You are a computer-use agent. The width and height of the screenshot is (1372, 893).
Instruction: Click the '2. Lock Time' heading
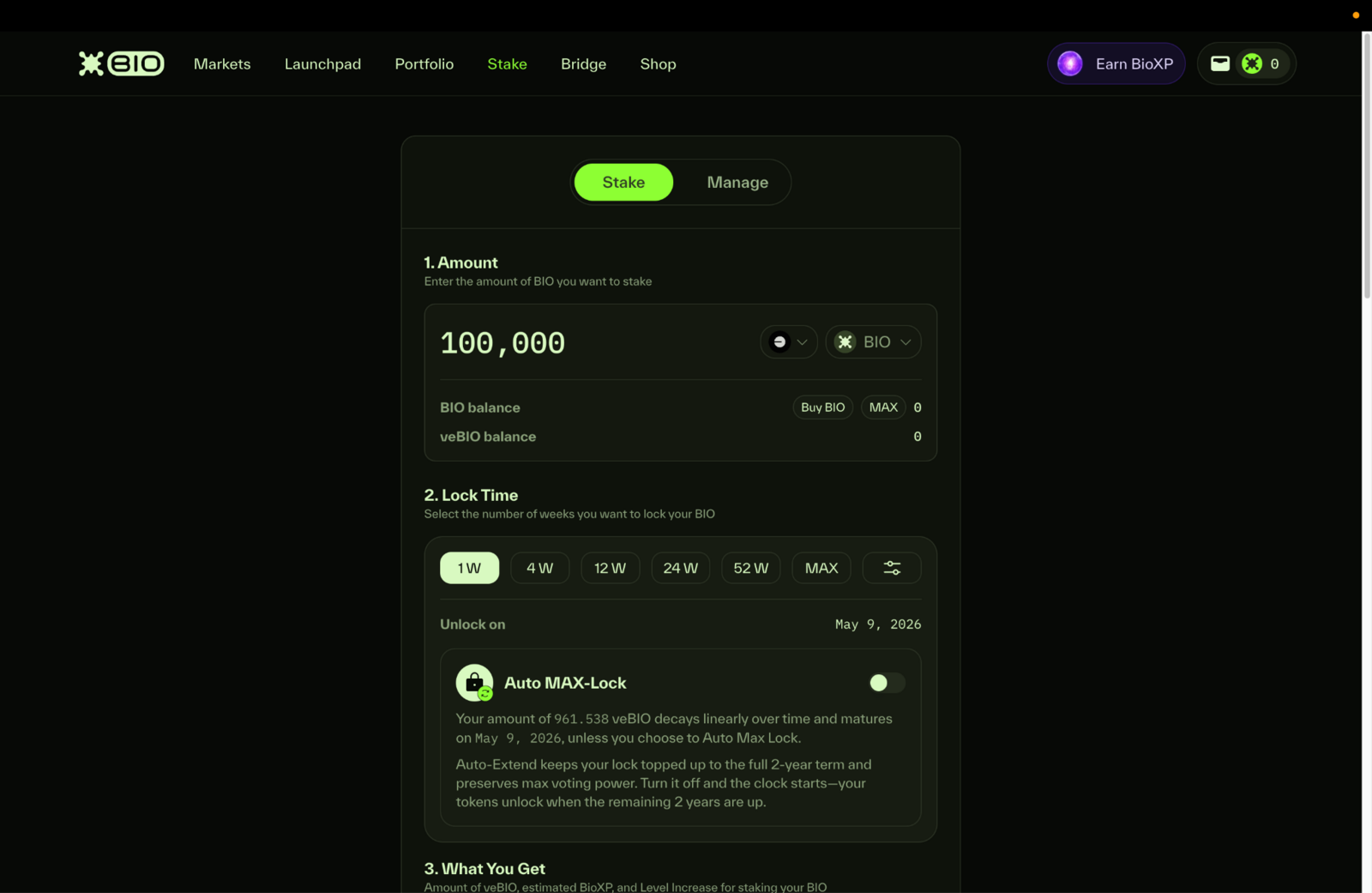pos(471,495)
